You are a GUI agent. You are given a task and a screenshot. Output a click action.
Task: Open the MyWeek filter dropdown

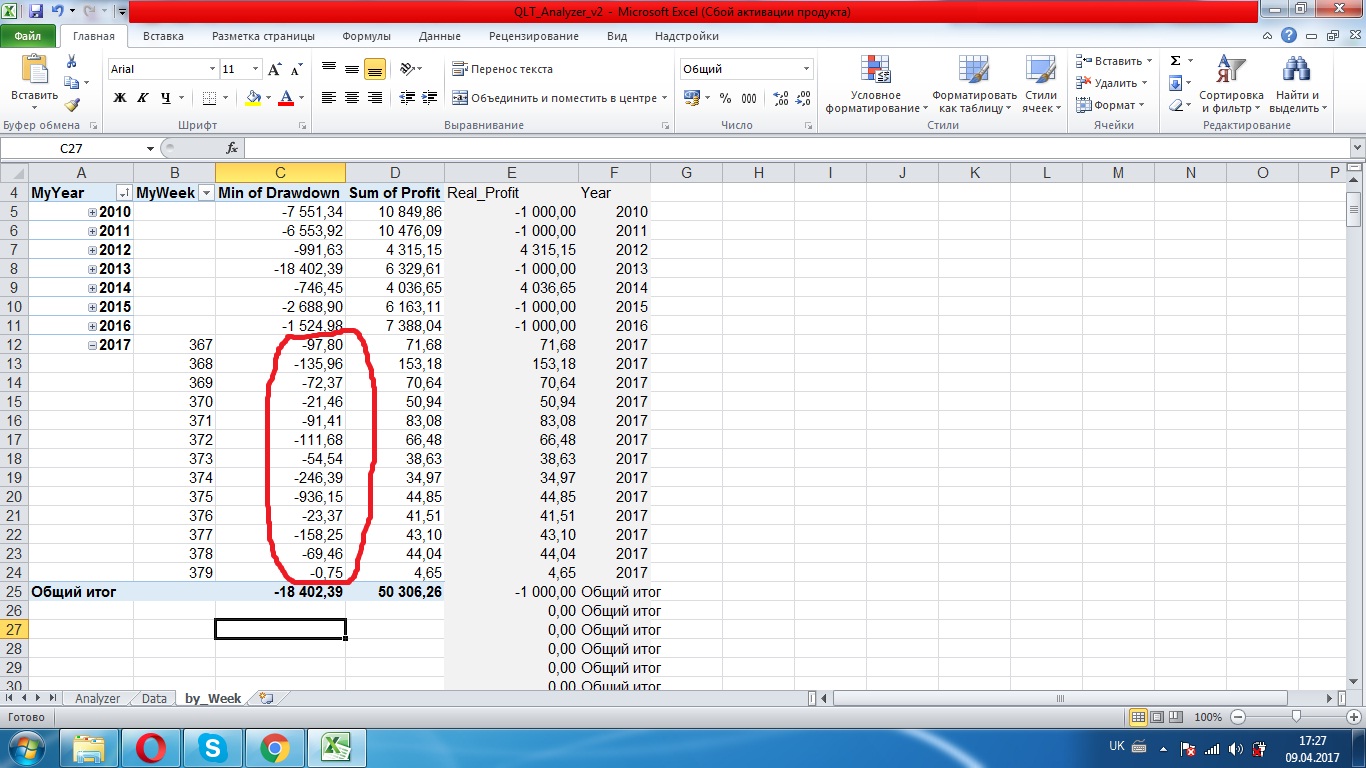(206, 193)
